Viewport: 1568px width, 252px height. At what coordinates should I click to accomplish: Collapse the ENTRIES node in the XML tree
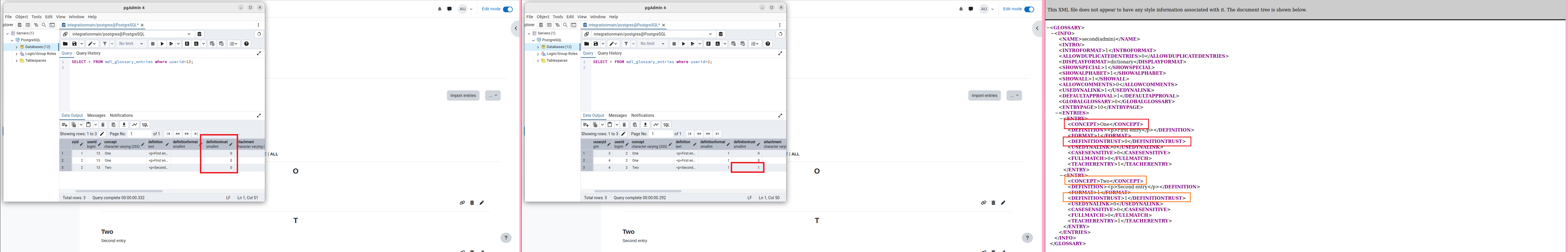(x=1057, y=113)
